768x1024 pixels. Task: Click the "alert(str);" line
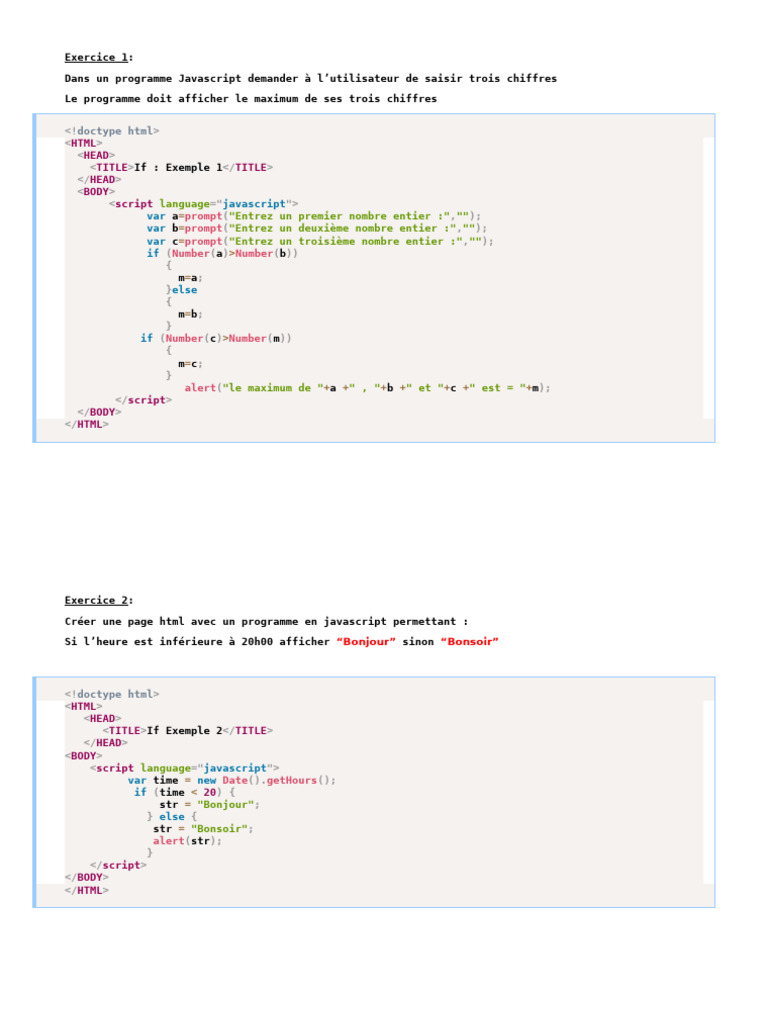tap(187, 841)
